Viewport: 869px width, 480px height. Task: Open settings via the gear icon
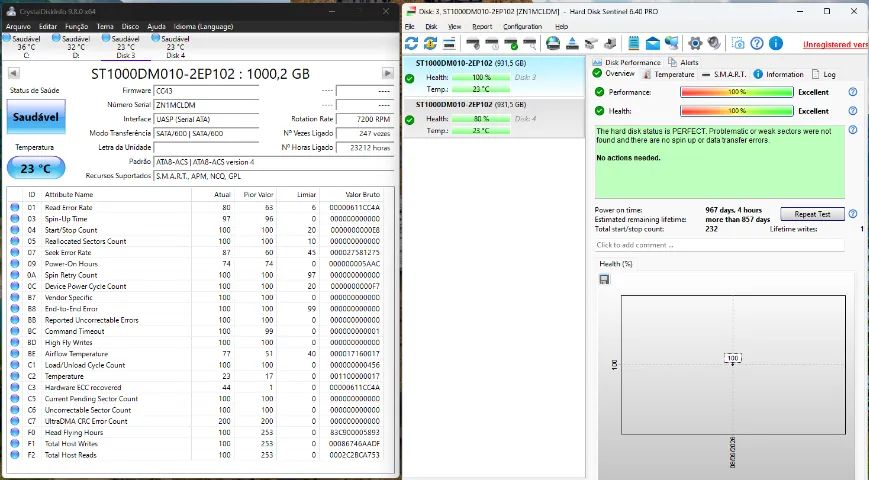pyautogui.click(x=695, y=43)
